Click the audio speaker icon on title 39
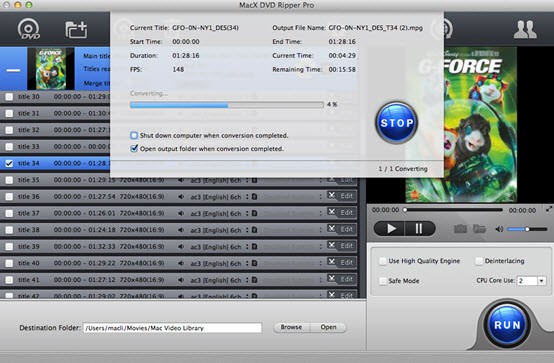554x363 pixels. coord(181,247)
